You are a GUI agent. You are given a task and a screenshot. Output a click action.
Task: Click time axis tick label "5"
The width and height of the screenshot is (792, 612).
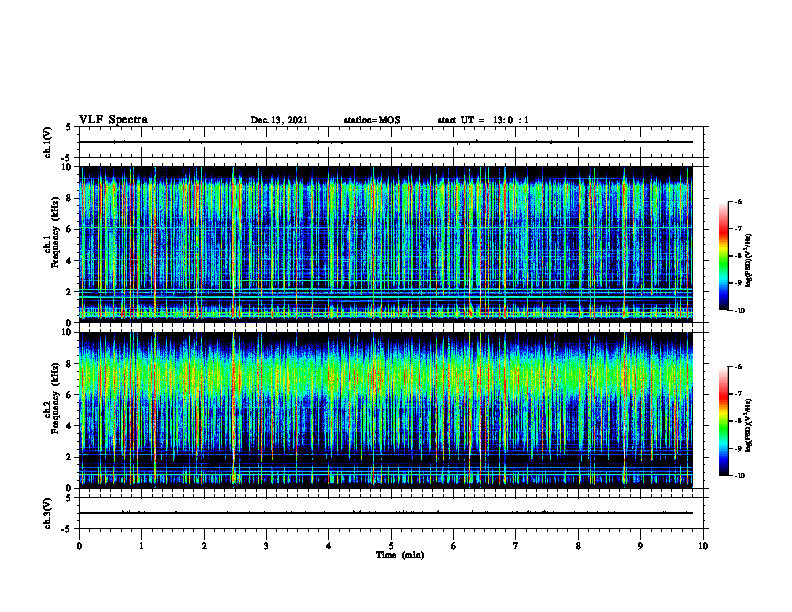click(x=391, y=546)
